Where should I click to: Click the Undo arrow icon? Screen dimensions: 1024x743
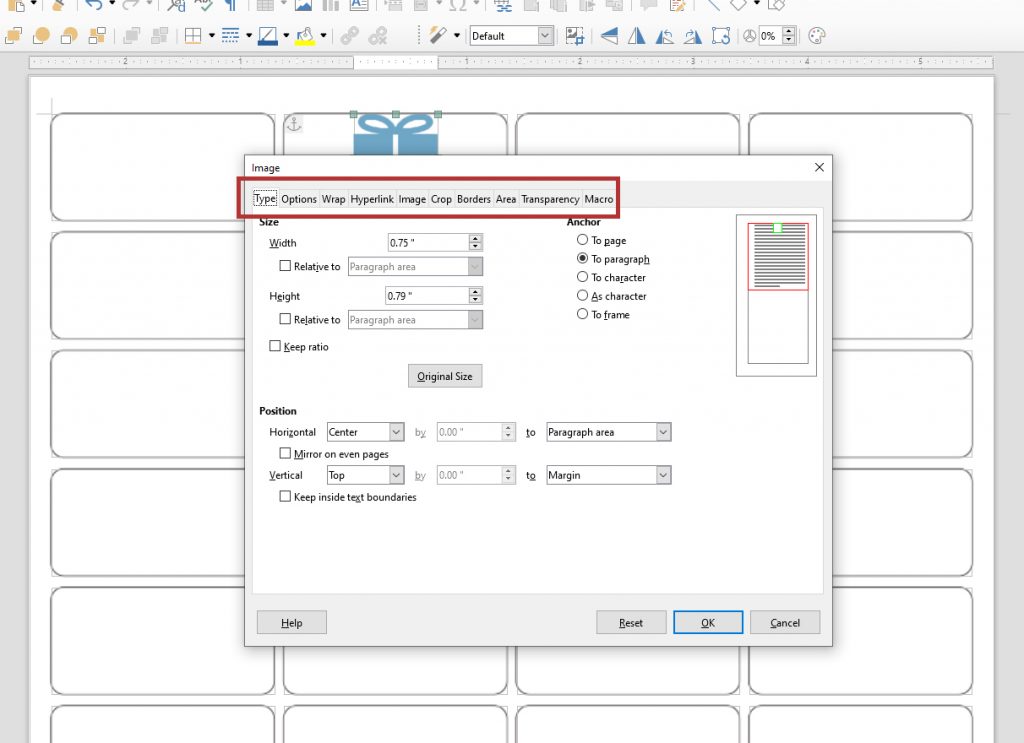point(93,5)
